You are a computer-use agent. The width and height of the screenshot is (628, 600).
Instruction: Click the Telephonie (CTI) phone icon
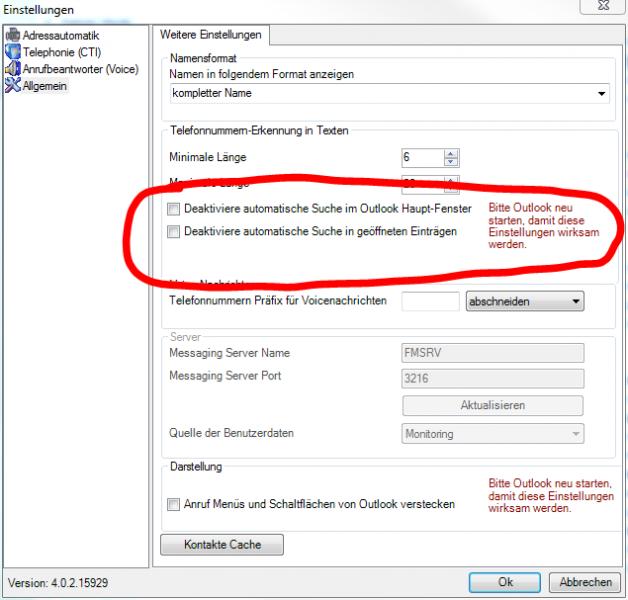tap(14, 52)
